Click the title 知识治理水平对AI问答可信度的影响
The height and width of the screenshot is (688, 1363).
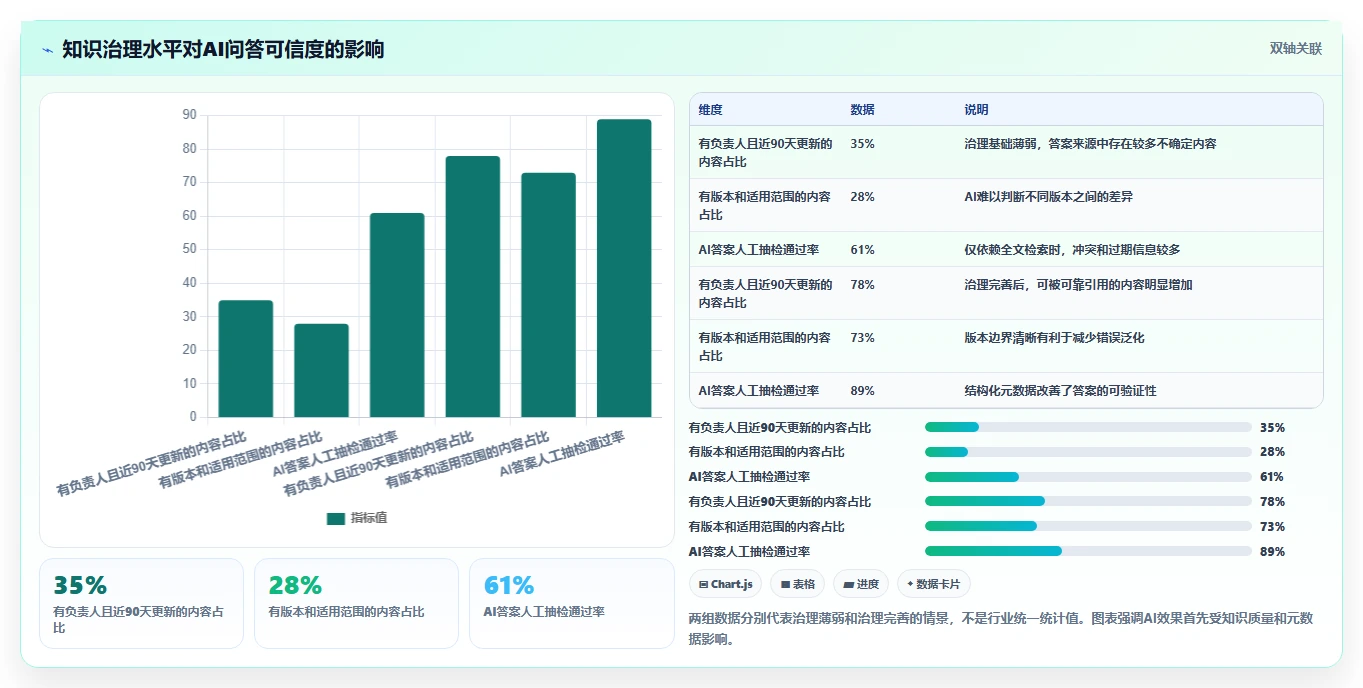[223, 49]
